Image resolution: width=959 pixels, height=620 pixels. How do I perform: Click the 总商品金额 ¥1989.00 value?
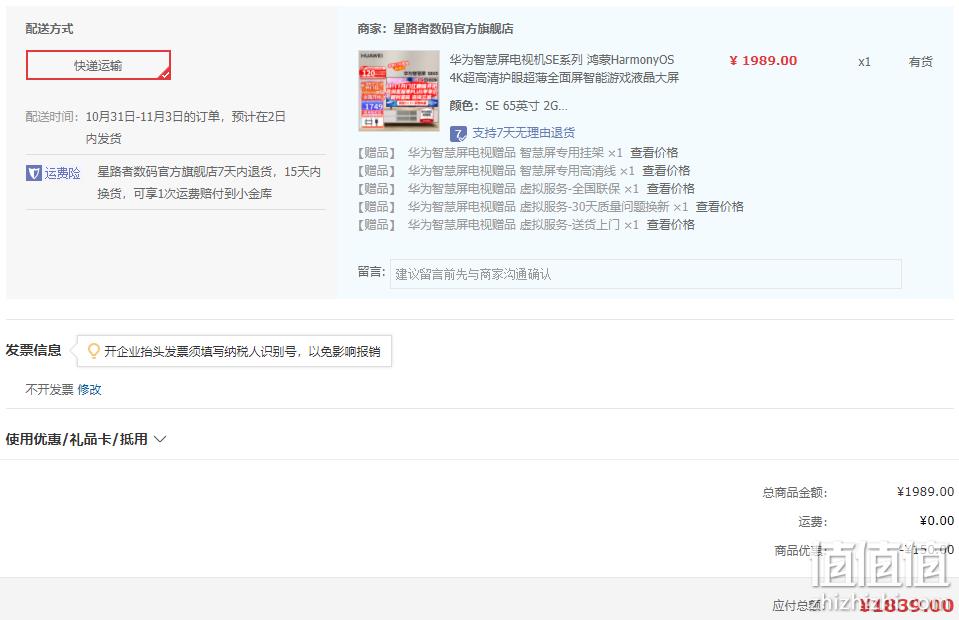[925, 492]
